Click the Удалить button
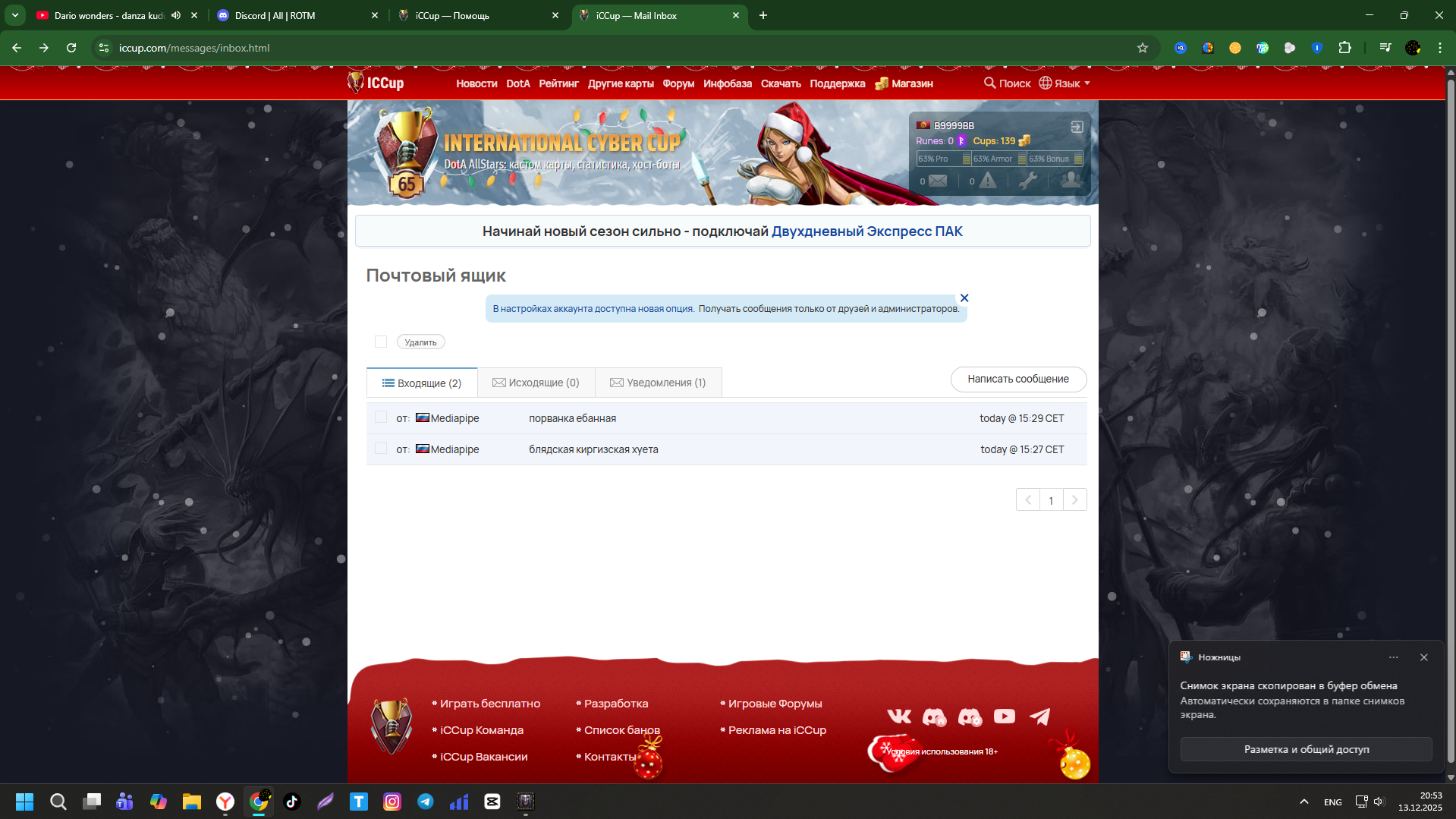Screen dimensions: 1456x819 pyautogui.click(x=421, y=342)
